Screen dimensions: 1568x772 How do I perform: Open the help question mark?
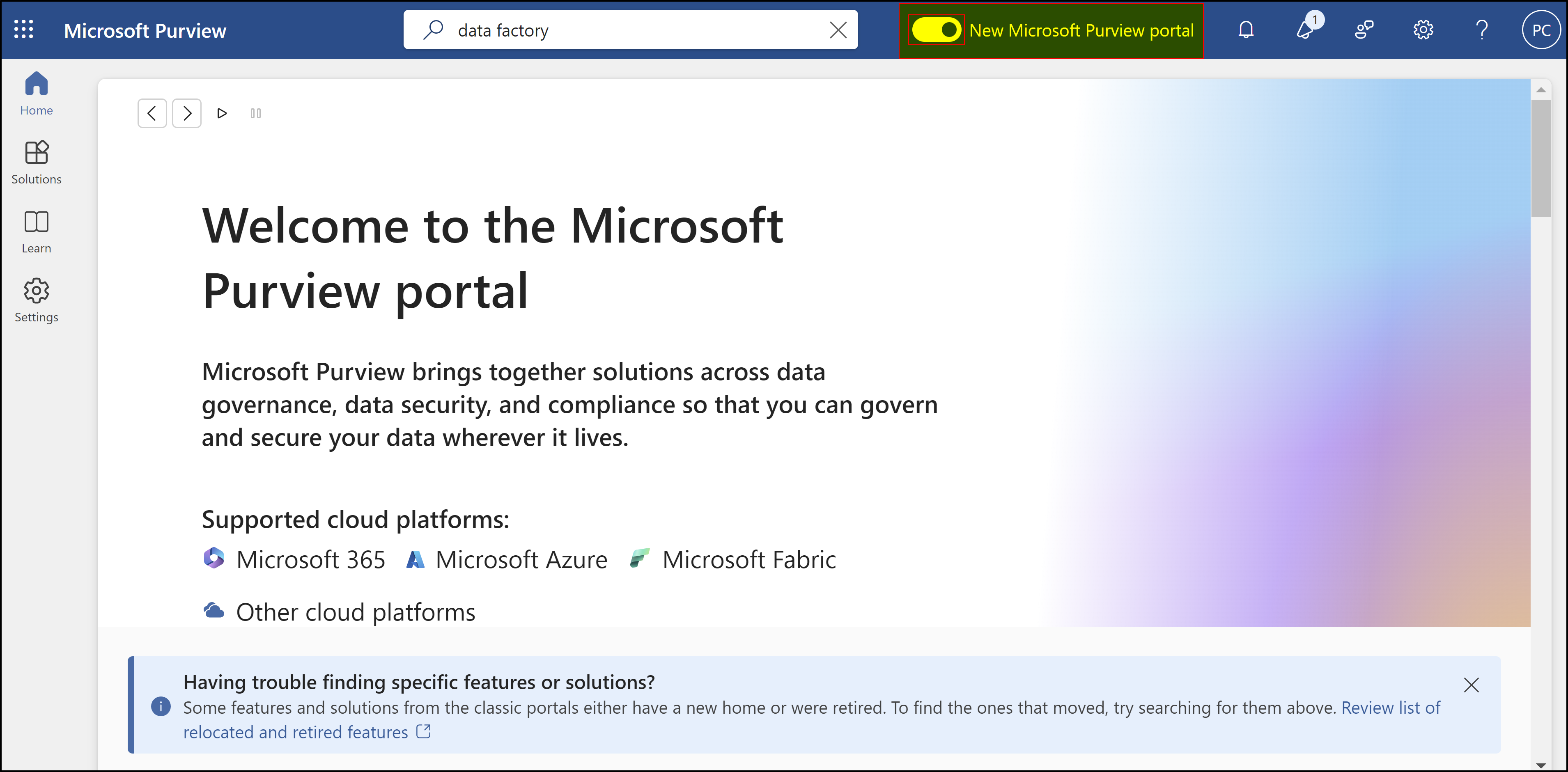pyautogui.click(x=1482, y=30)
